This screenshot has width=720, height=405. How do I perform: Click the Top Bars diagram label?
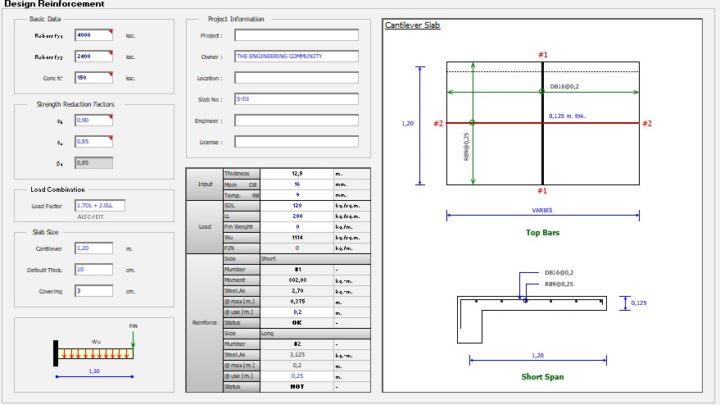coord(542,232)
